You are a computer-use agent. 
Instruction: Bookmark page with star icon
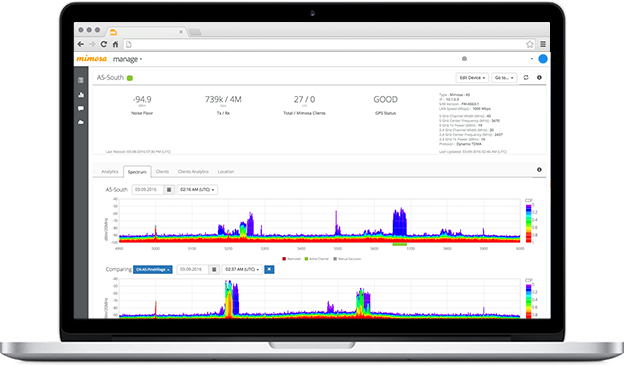[530, 44]
